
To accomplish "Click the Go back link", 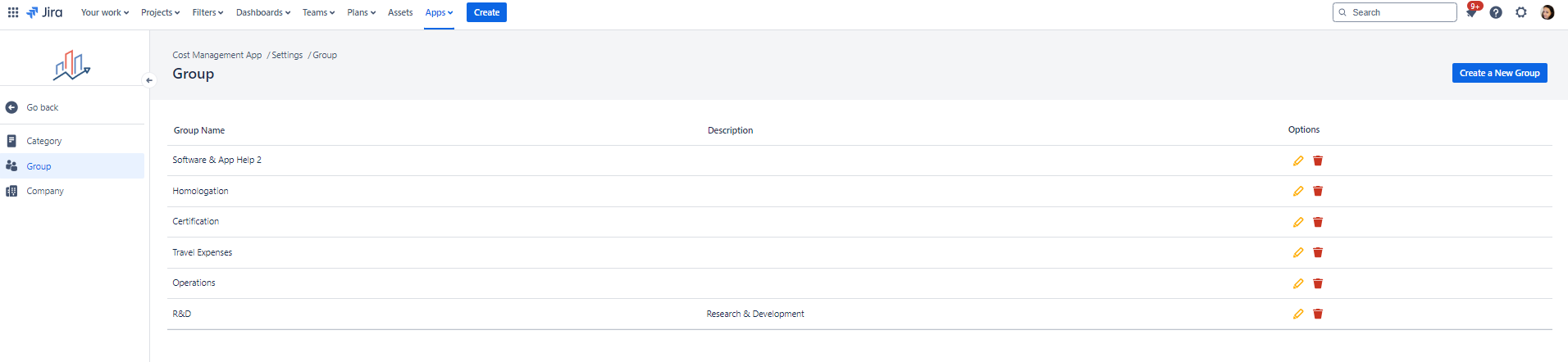I will [x=42, y=107].
